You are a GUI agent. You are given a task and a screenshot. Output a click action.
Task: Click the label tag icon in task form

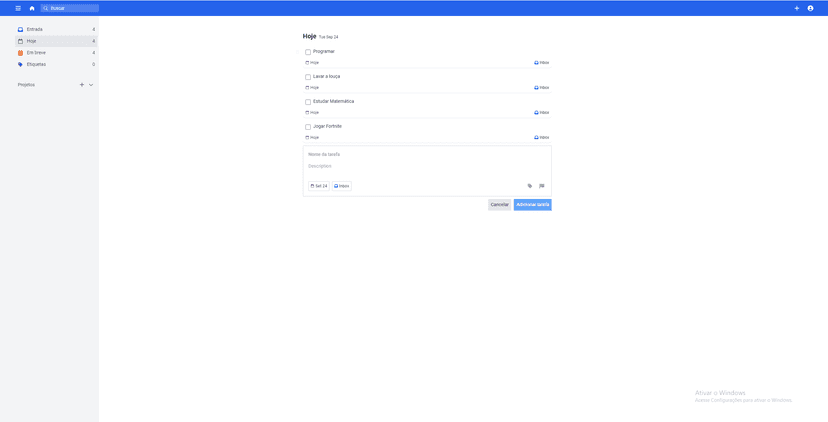click(530, 186)
